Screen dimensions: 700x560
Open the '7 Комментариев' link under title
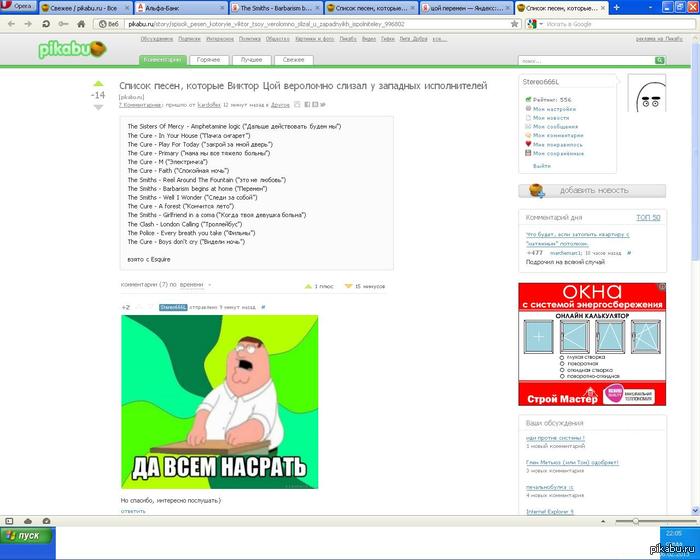[x=140, y=105]
